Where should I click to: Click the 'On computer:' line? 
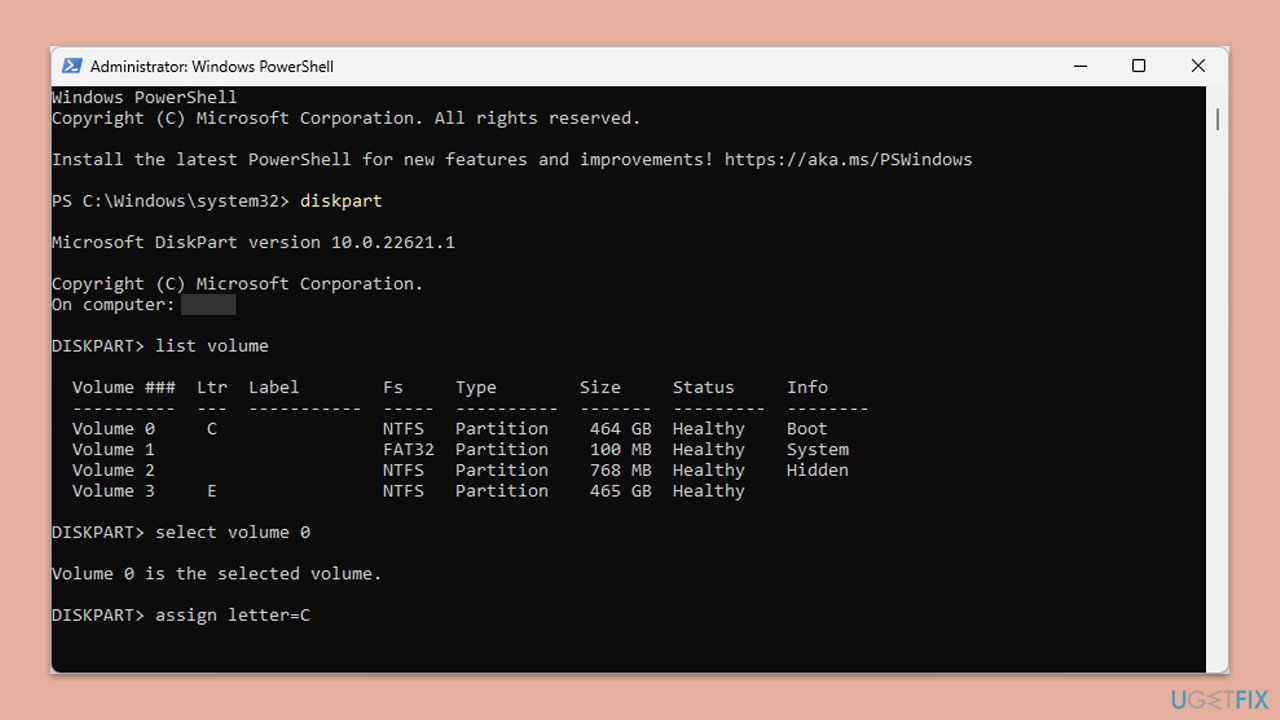pyautogui.click(x=144, y=304)
